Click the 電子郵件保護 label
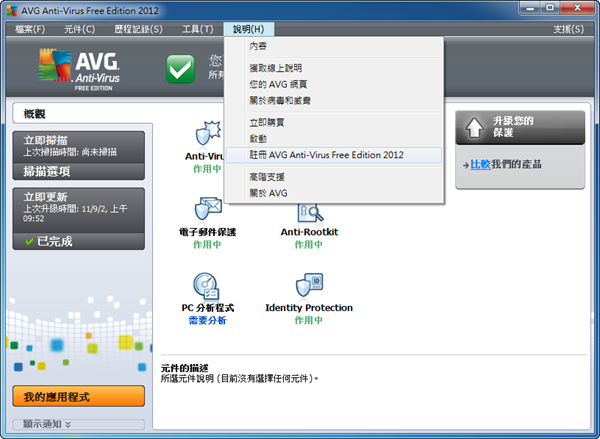This screenshot has width=600, height=439. (x=207, y=232)
